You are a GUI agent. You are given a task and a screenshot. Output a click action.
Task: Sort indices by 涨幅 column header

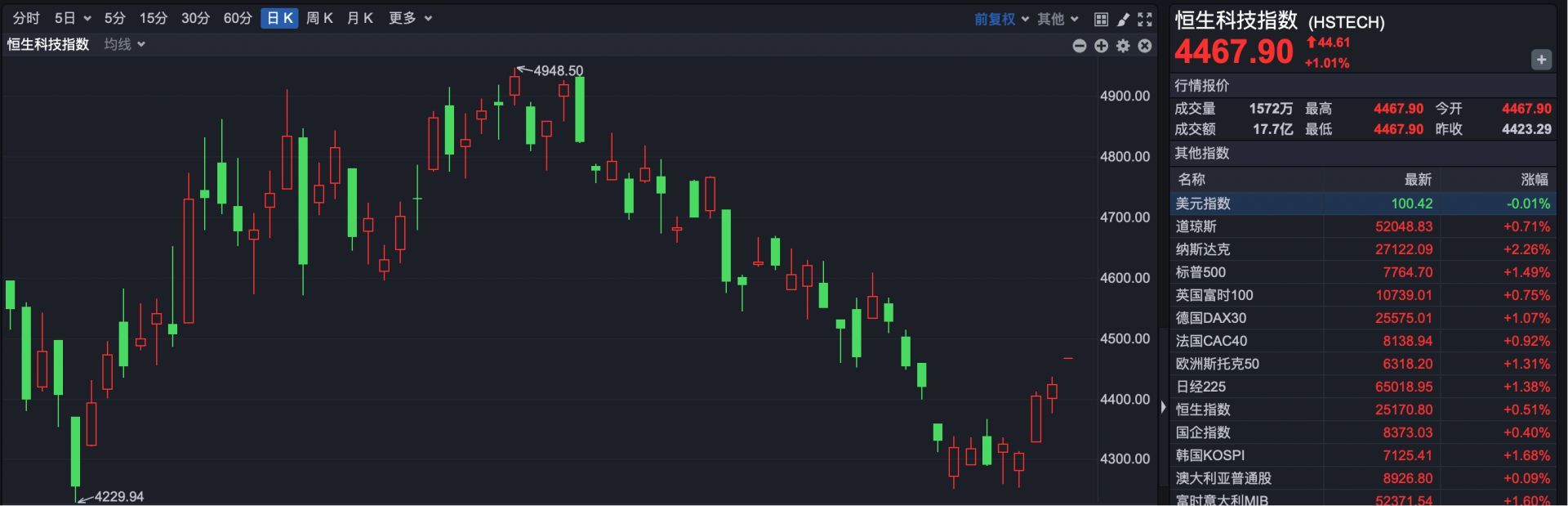coord(1535,179)
